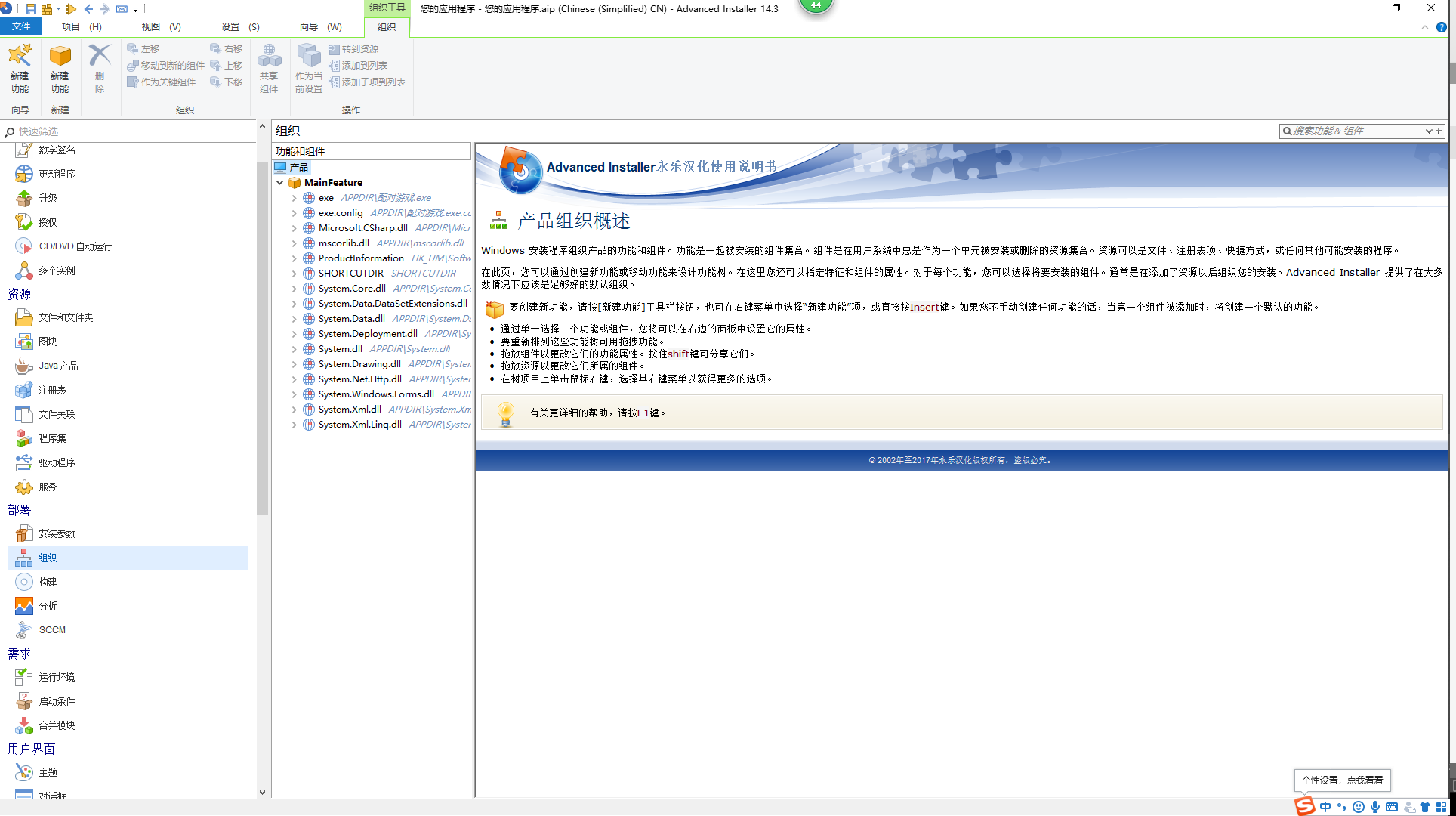Open quick access toolbar customize dropdown
Viewport: 1456px width, 816px height.
point(136,10)
